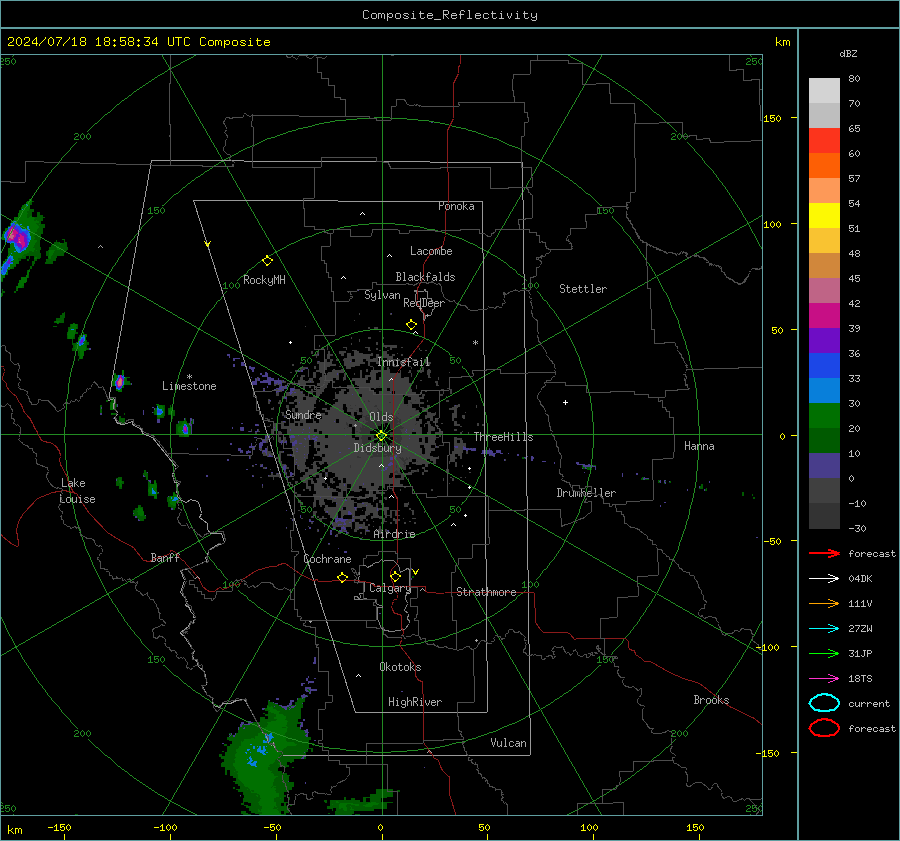Select the light gray swatch between 80 and 70 dBZ
The height and width of the screenshot is (841, 900).
[x=824, y=91]
